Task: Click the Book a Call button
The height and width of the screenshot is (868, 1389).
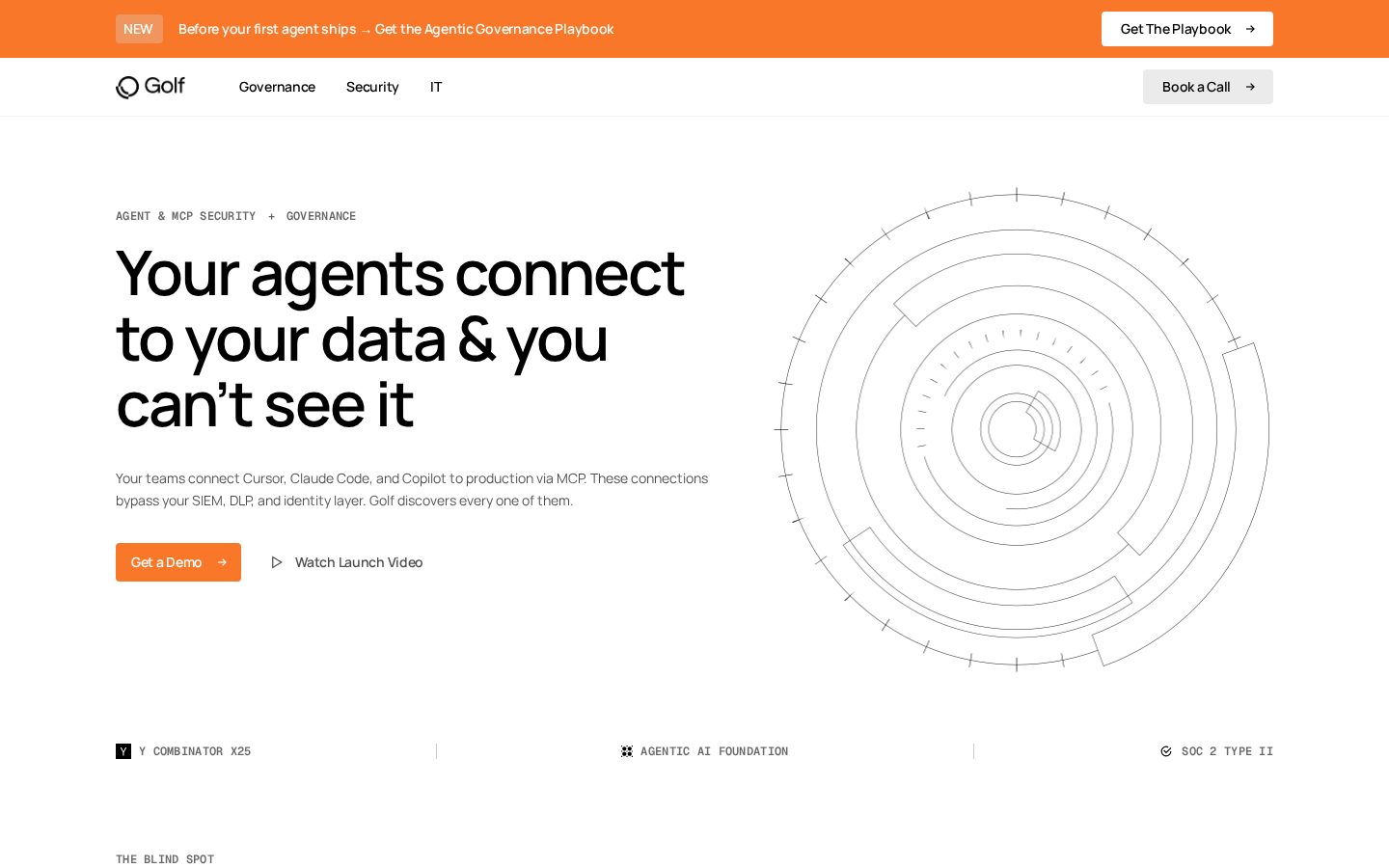Action: 1208,87
